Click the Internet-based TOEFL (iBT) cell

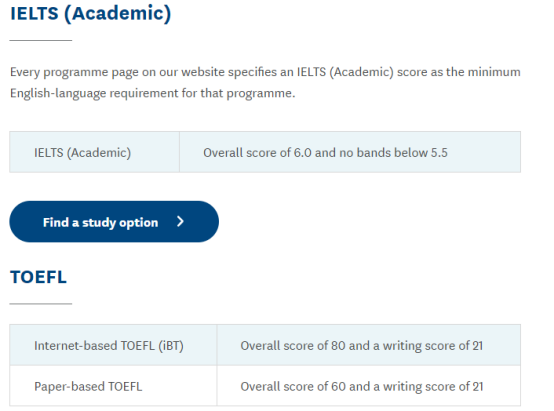coord(113,345)
